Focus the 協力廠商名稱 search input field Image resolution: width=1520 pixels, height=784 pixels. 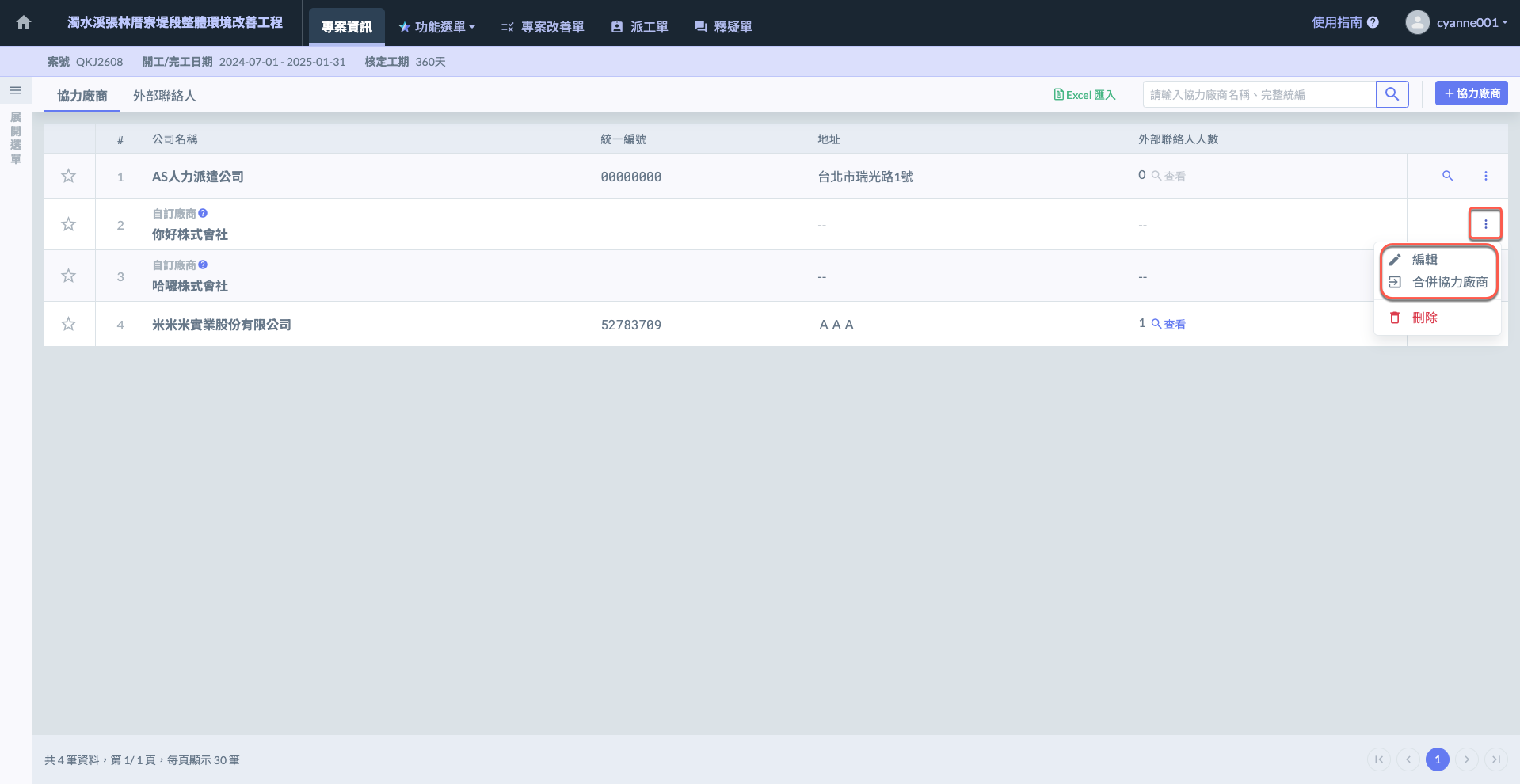tap(1259, 94)
